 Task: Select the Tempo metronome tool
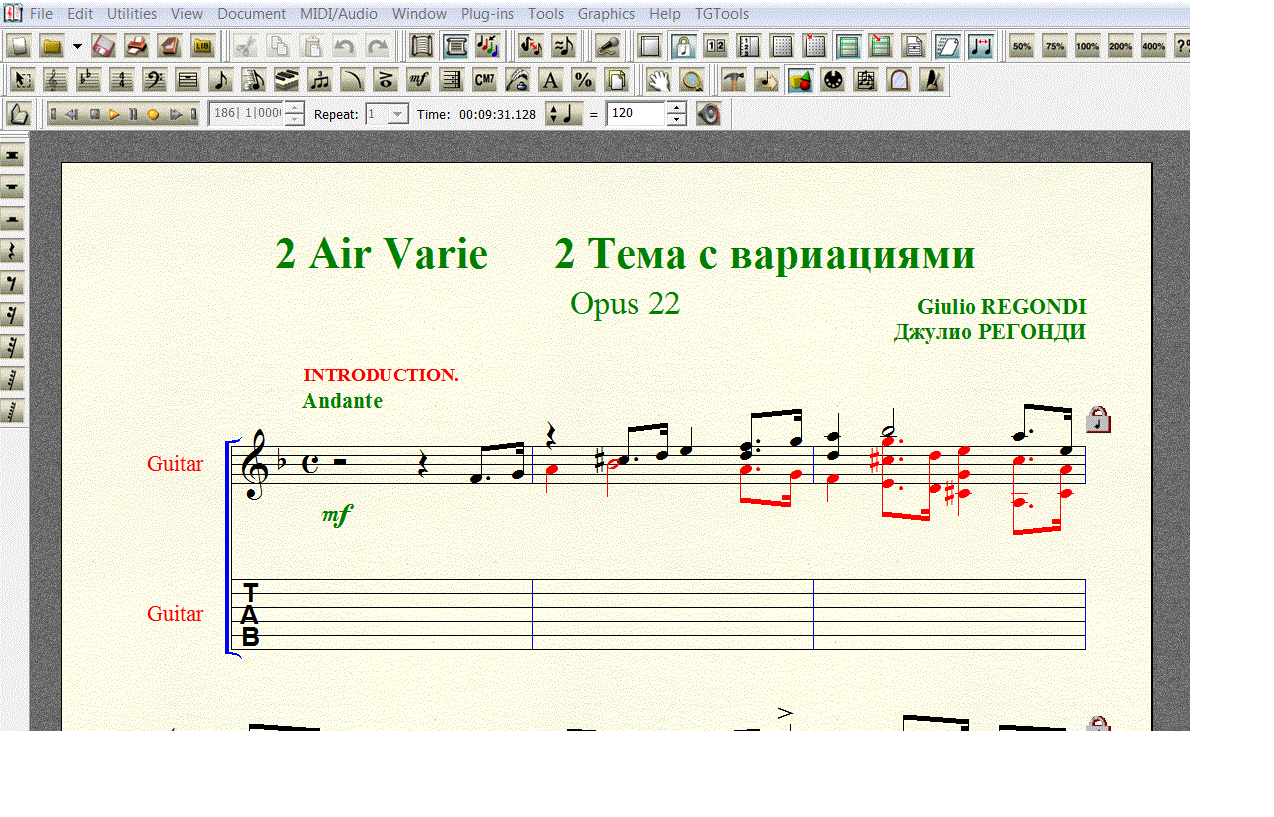point(931,79)
